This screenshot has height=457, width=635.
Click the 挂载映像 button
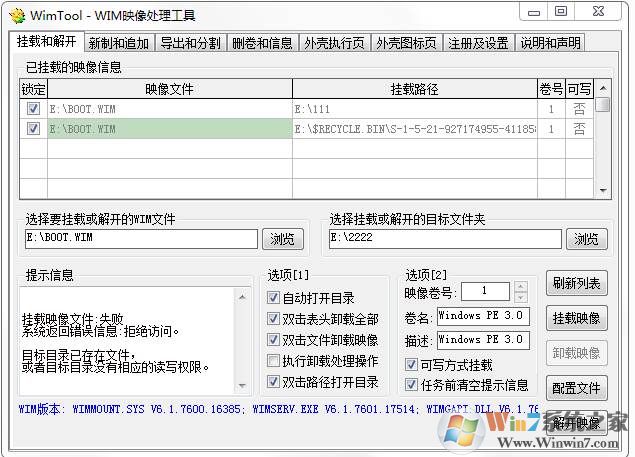click(576, 318)
